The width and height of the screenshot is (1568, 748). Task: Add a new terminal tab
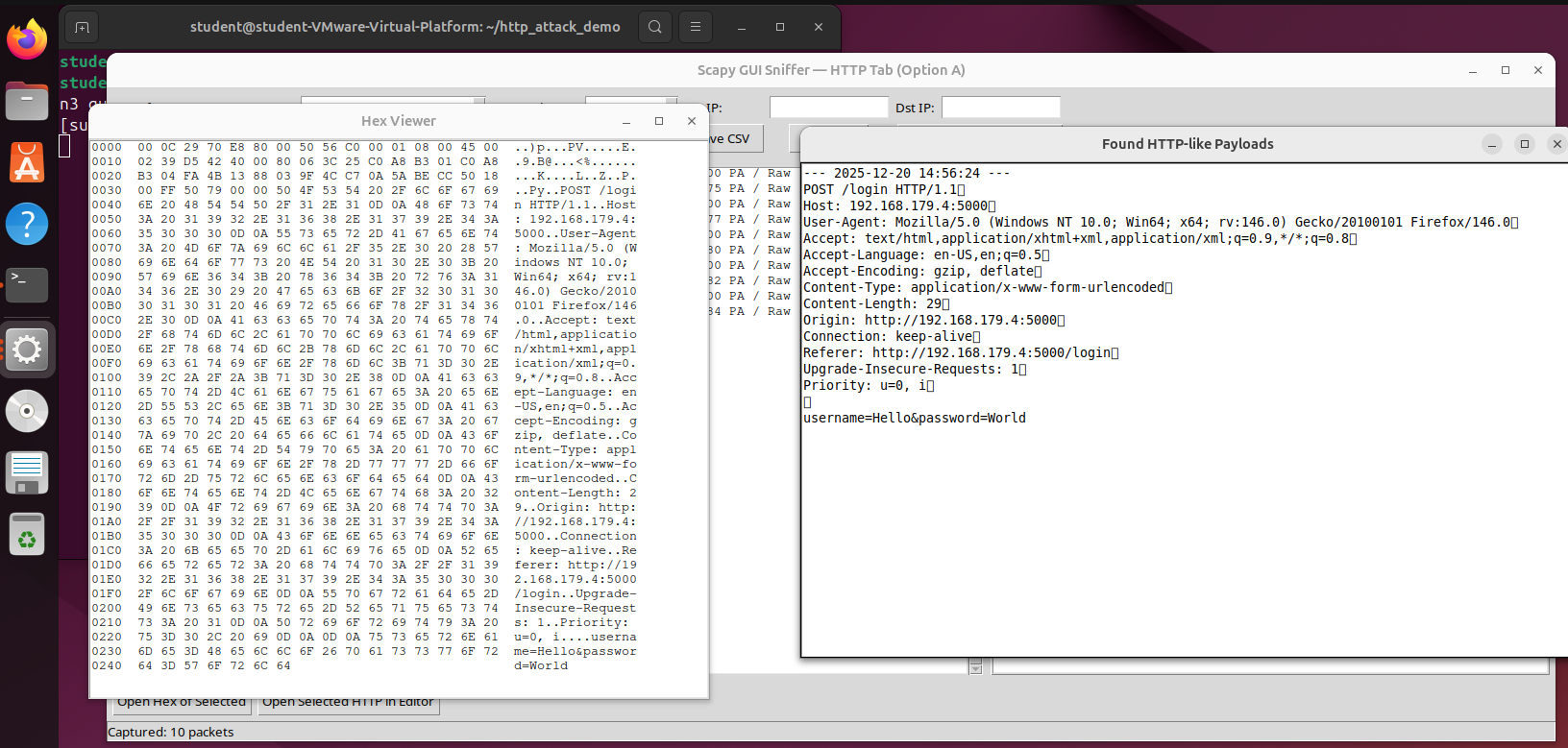click(x=82, y=27)
